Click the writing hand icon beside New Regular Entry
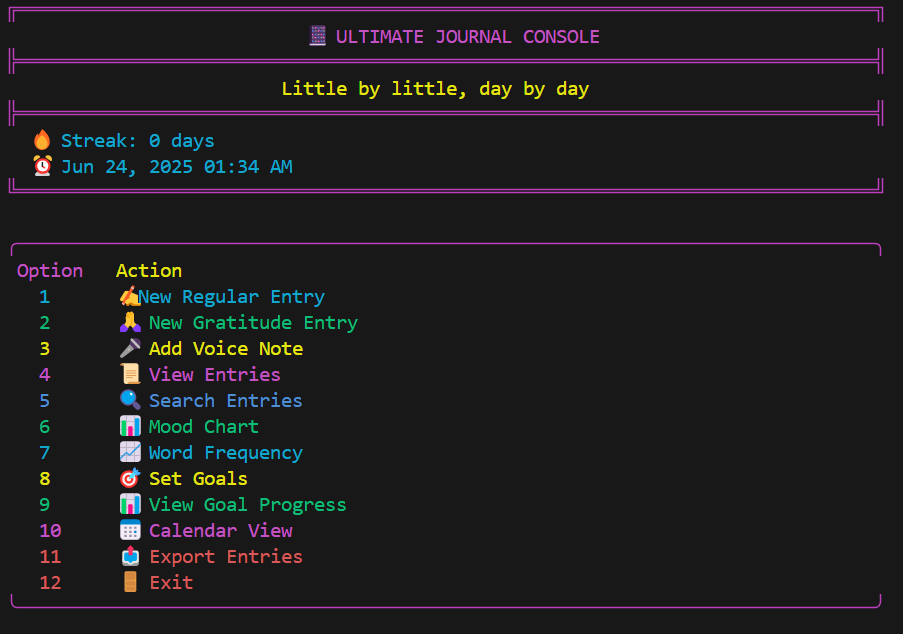Viewport: 903px width, 634px height. [130, 297]
